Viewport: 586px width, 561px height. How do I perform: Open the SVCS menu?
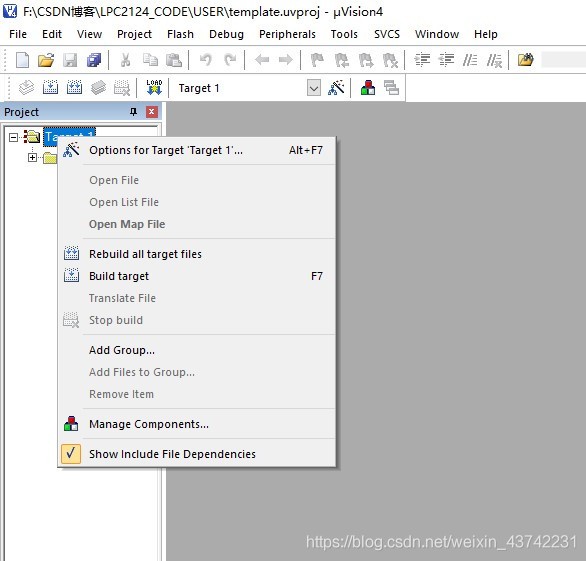387,34
